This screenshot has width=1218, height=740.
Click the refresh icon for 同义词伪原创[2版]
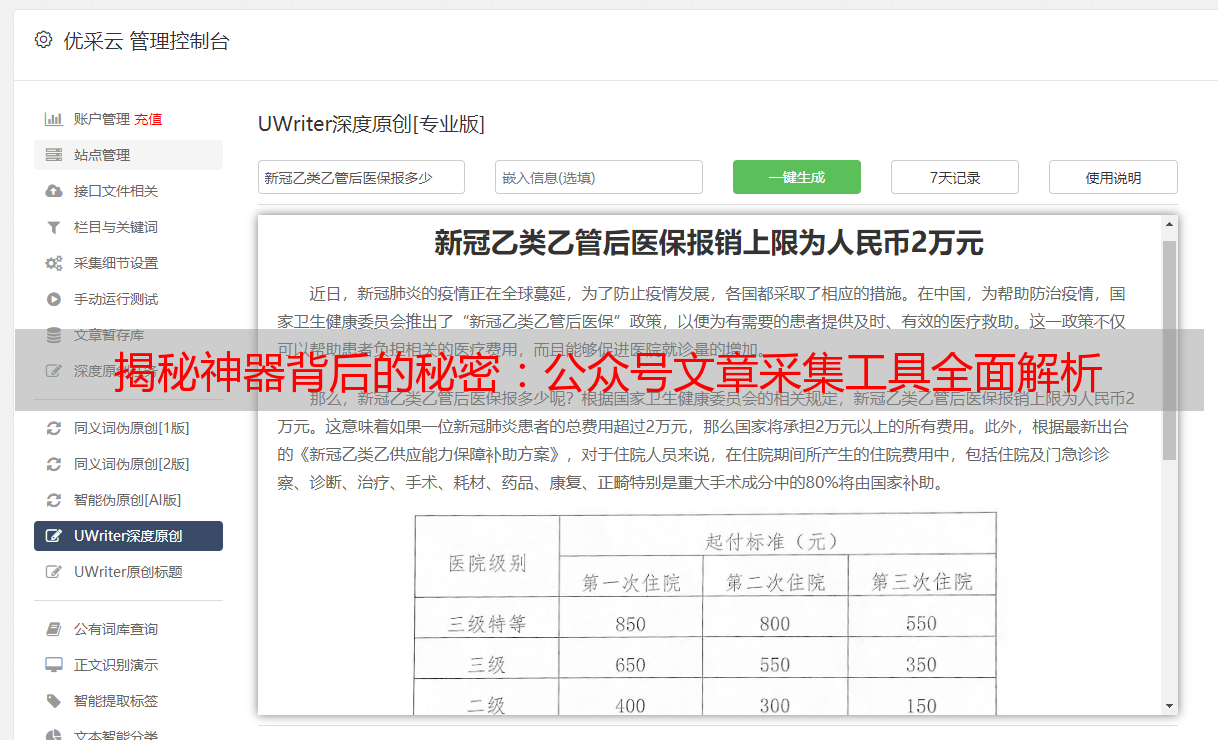coord(54,464)
